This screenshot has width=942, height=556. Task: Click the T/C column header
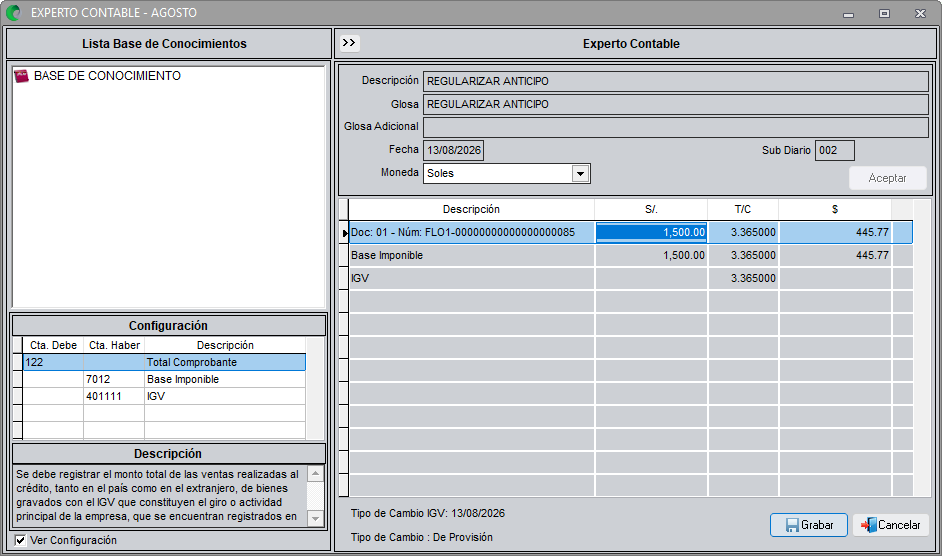coord(743,209)
